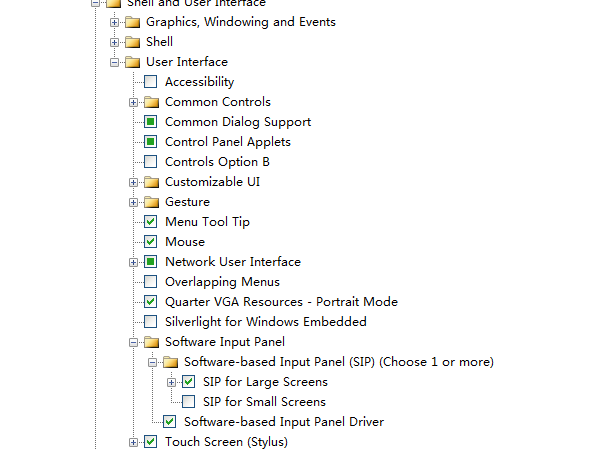This screenshot has height=450, width=600.
Task: Collapse the User Interface tree node
Action: coord(114,62)
